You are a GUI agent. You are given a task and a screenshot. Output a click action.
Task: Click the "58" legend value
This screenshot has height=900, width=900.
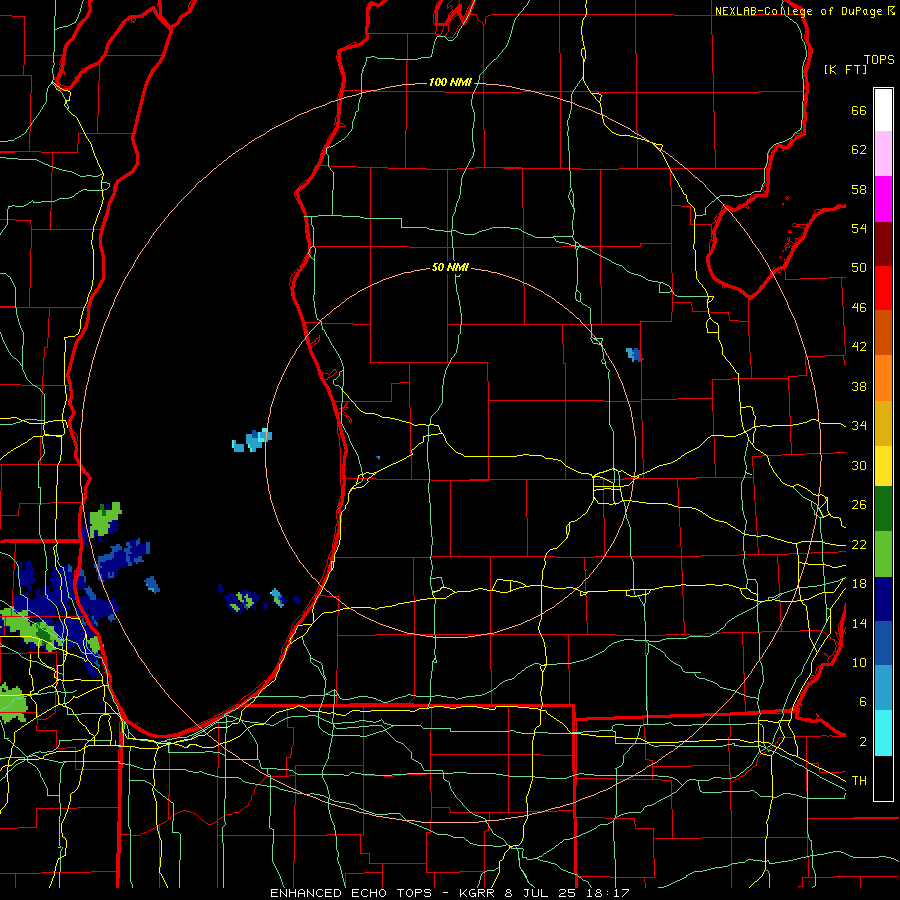[859, 189]
